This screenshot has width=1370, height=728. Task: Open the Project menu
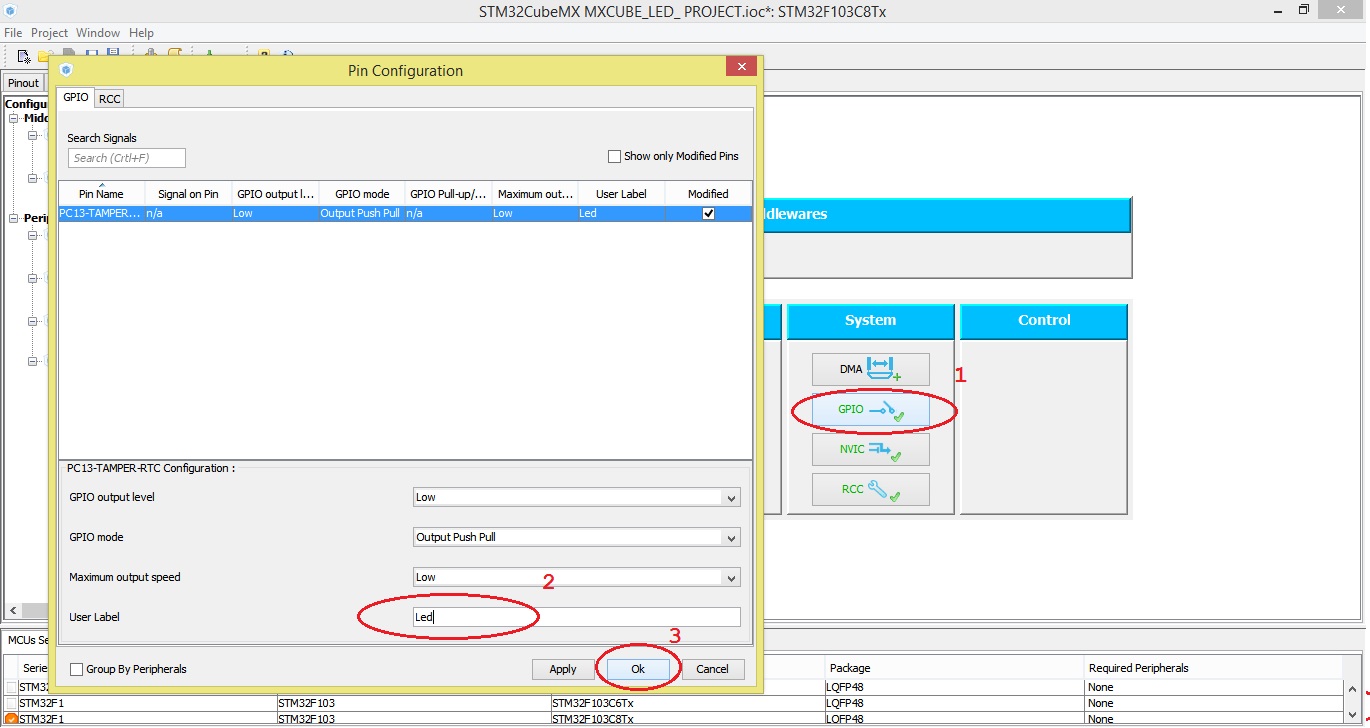coord(49,33)
